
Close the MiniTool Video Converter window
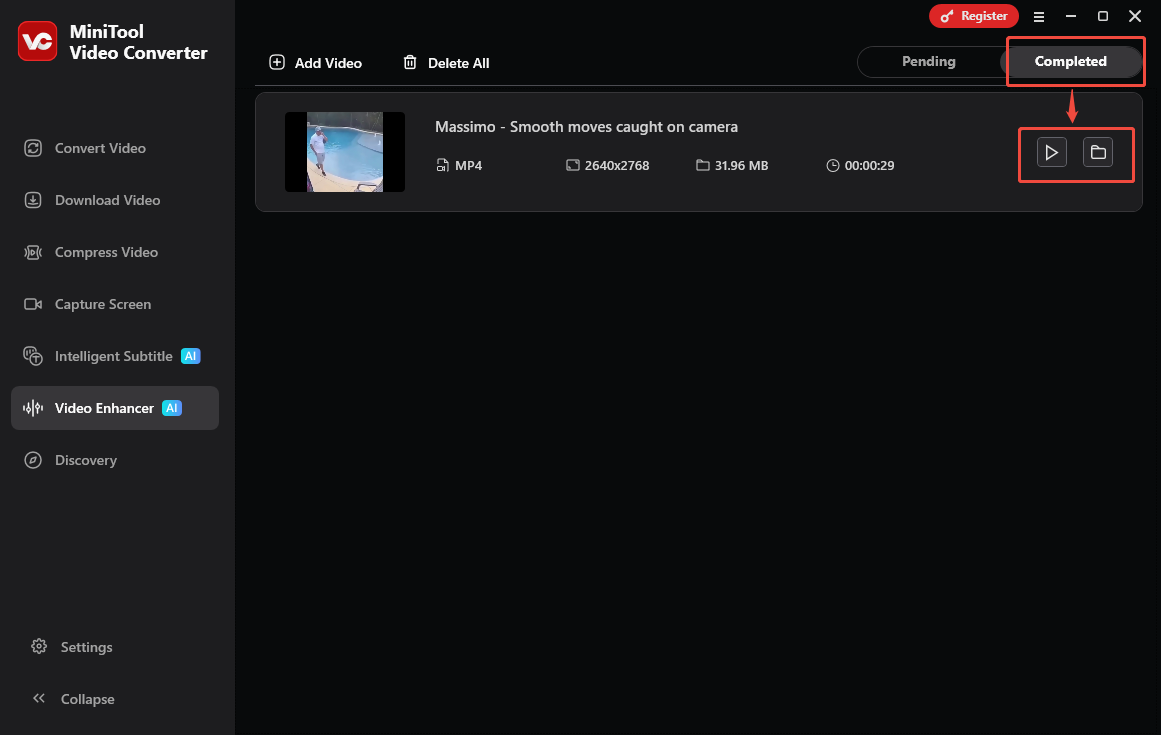(x=1134, y=16)
